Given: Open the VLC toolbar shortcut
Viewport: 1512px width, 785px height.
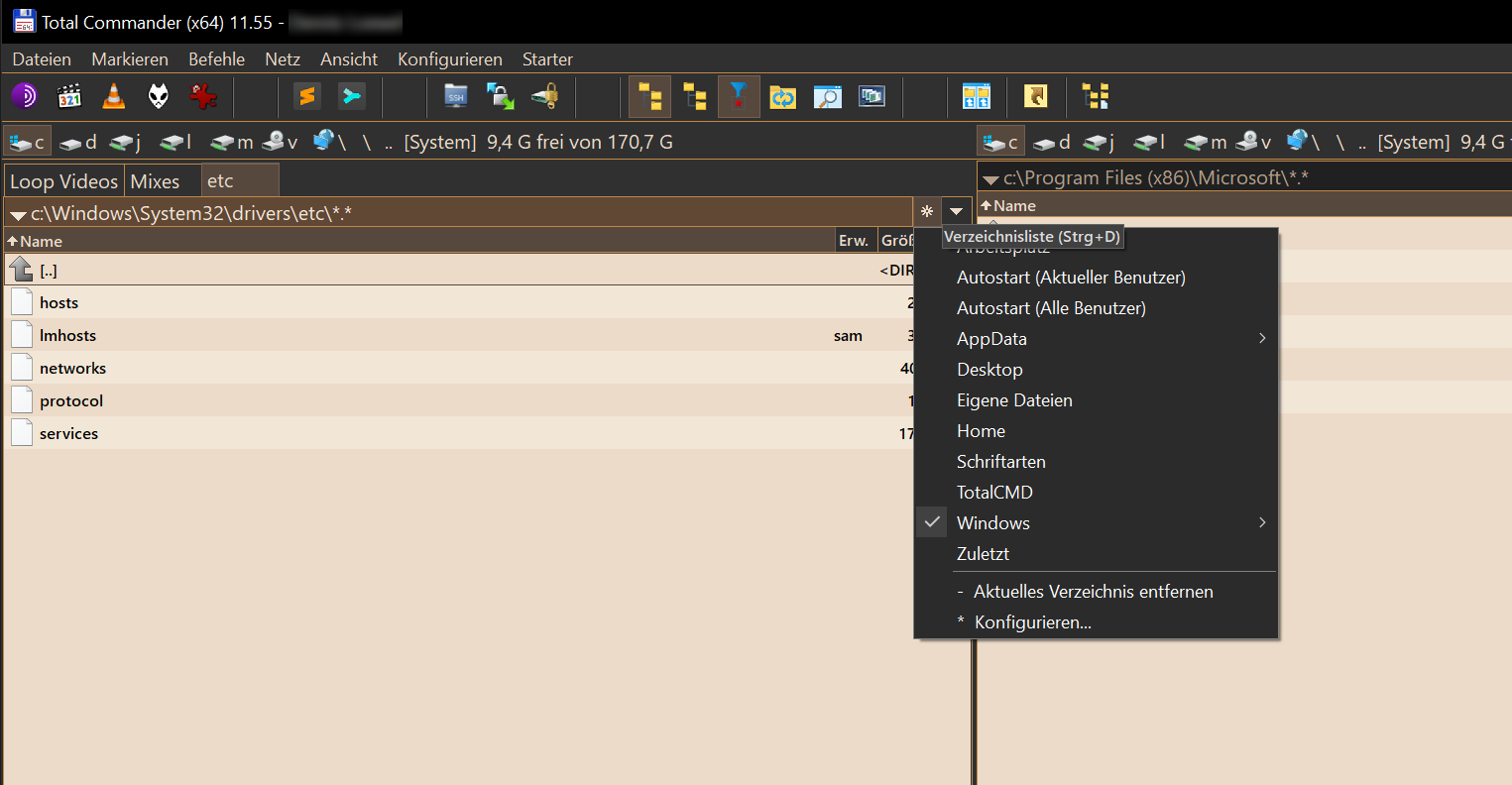Looking at the screenshot, I should (x=112, y=96).
